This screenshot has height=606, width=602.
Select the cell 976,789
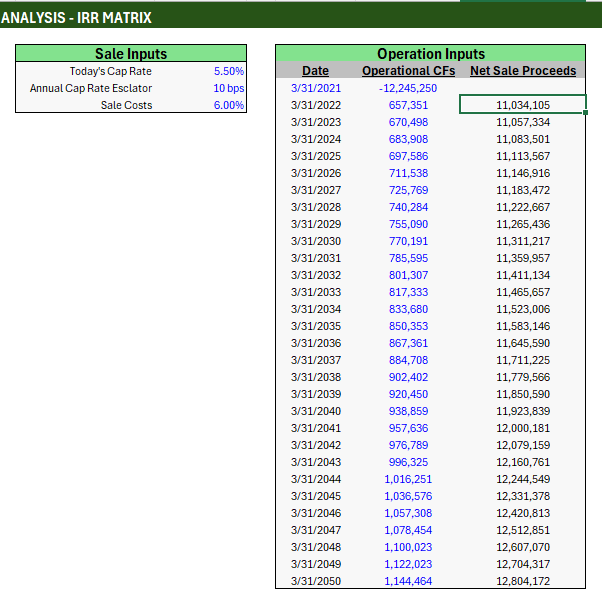pyautogui.click(x=408, y=445)
